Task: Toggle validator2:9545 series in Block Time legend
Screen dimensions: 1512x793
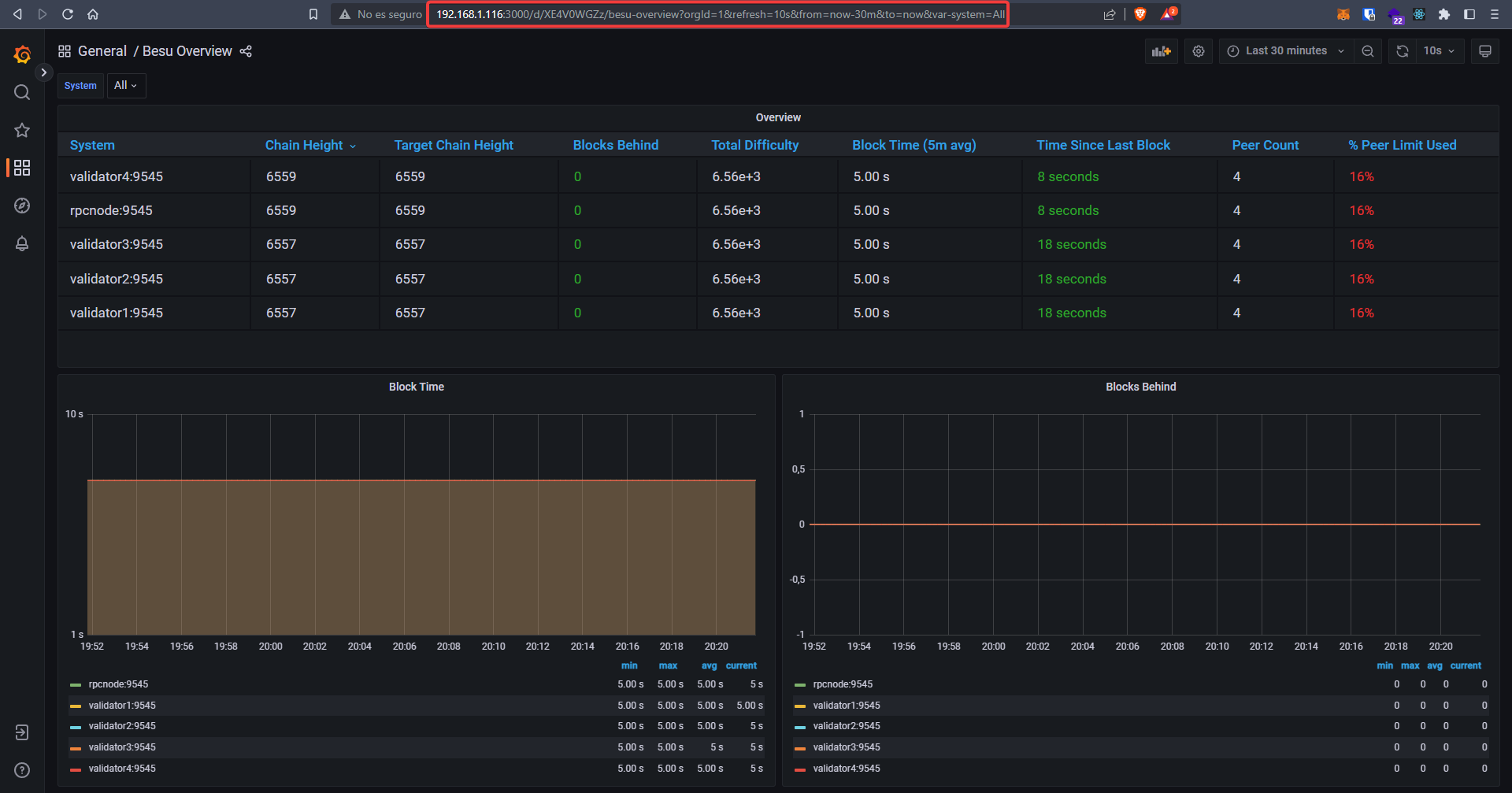Action: tap(121, 726)
